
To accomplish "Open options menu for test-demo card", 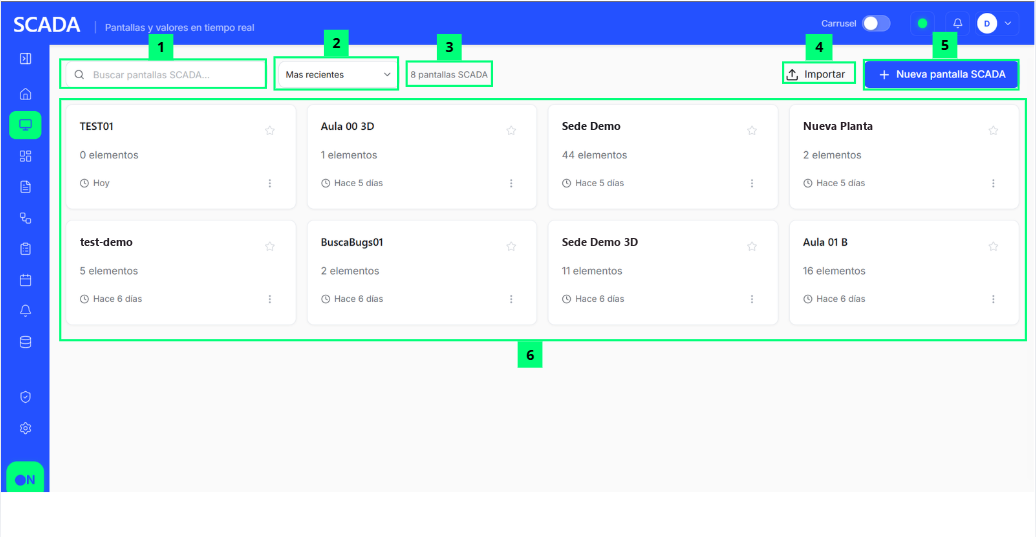I will click(x=270, y=299).
